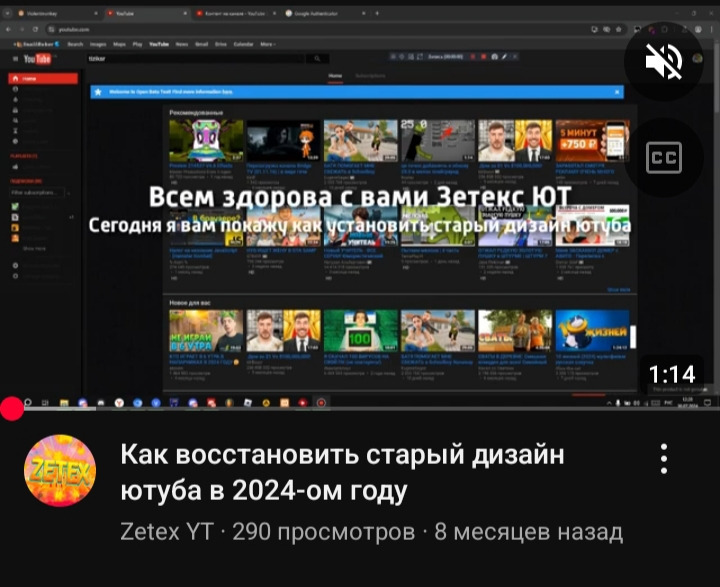Turn on closed captions with the CC button

(664, 157)
